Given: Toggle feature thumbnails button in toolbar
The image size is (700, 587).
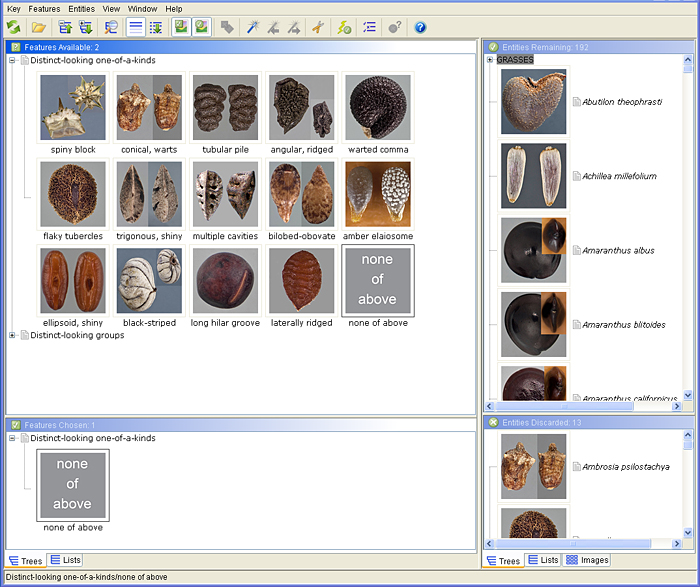Looking at the screenshot, I should [181, 28].
